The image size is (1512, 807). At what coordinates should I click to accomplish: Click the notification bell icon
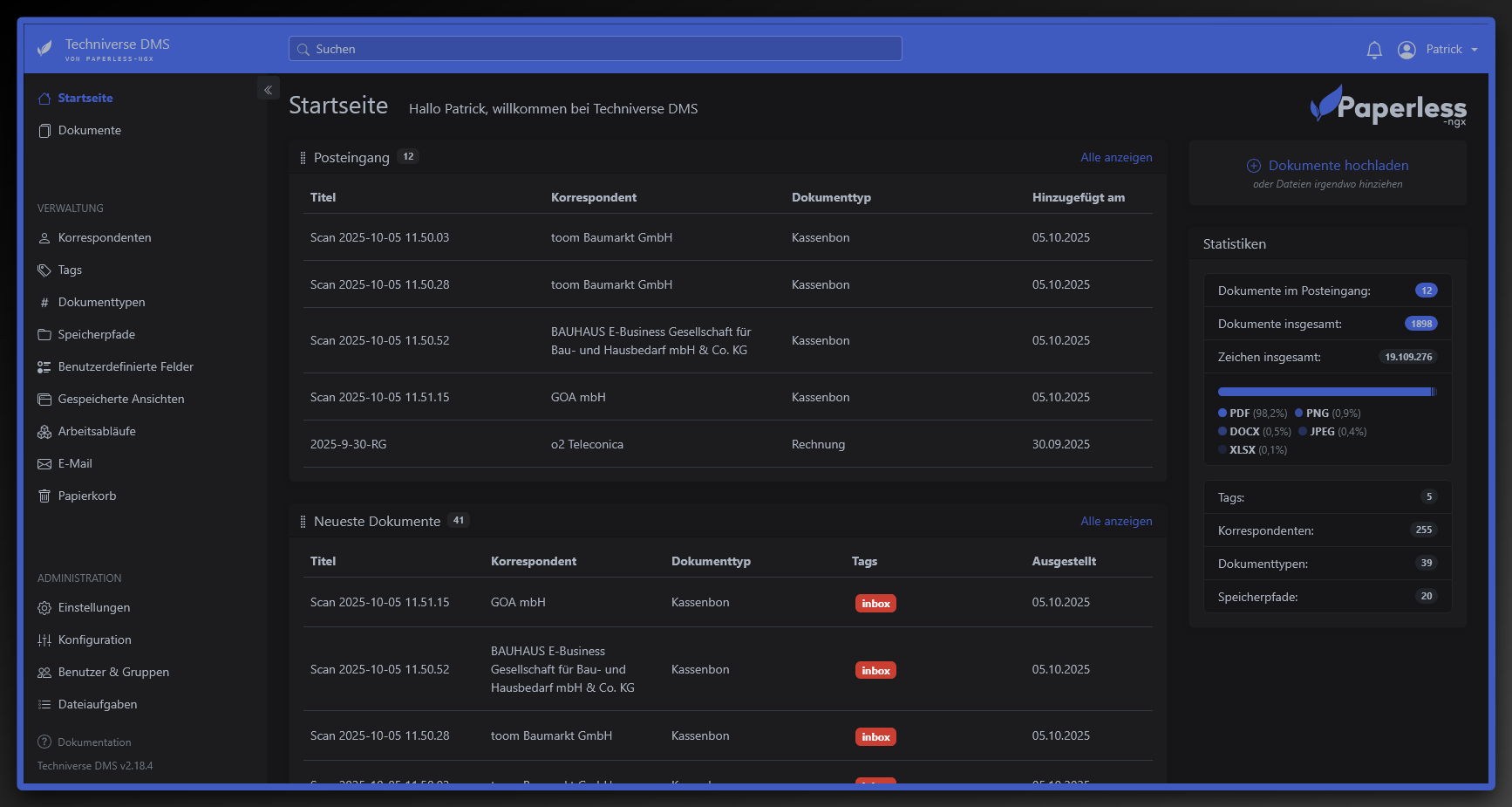(1374, 50)
